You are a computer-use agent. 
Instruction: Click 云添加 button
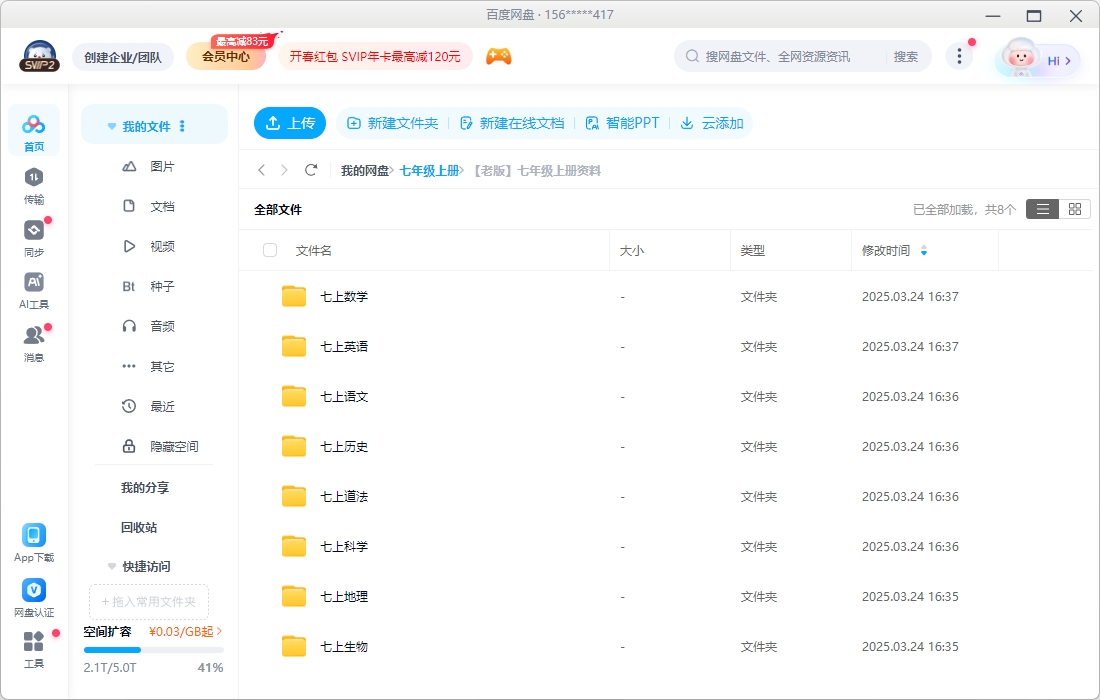click(x=712, y=123)
